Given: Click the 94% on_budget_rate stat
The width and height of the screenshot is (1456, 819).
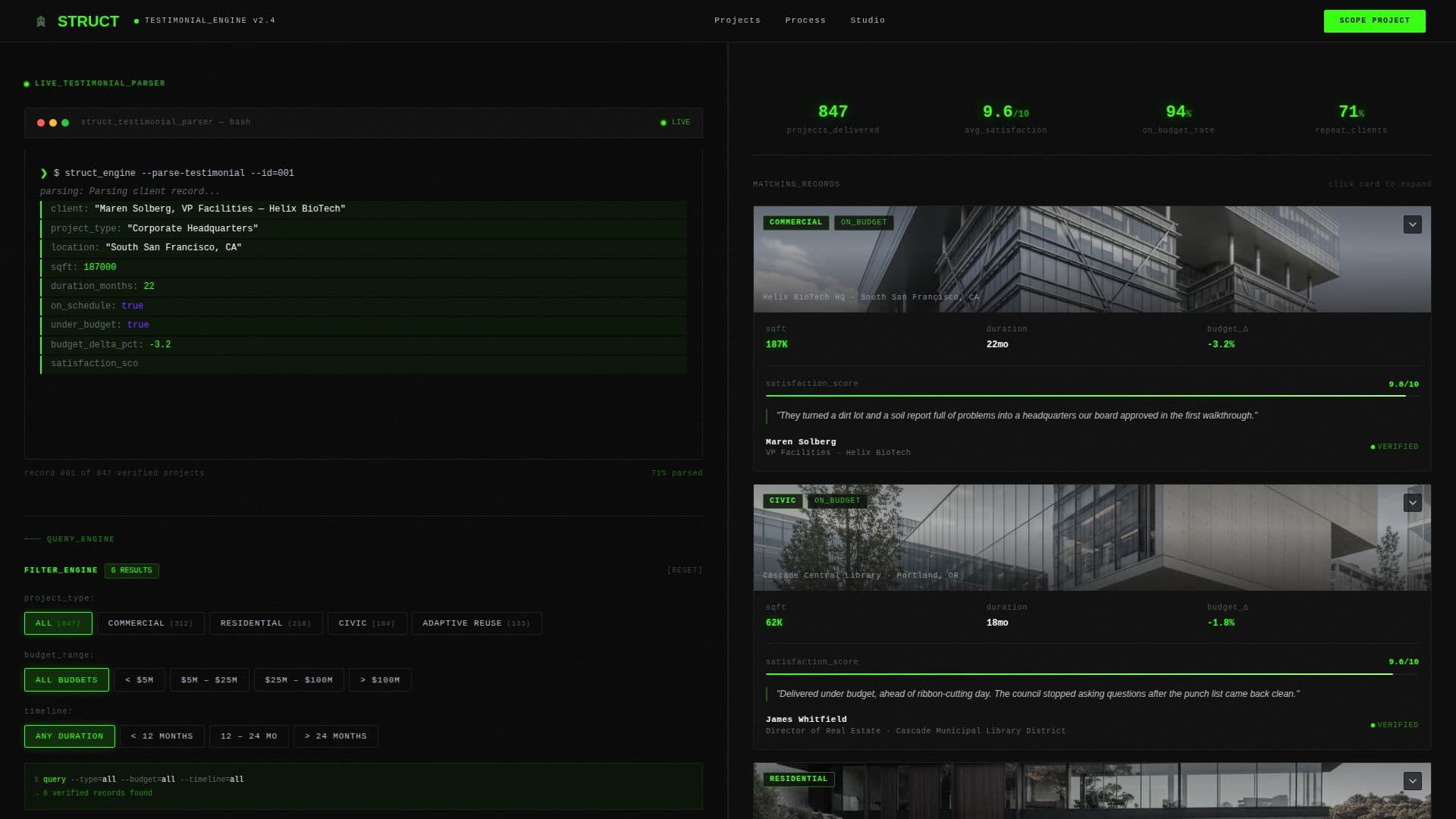Looking at the screenshot, I should 1178,119.
